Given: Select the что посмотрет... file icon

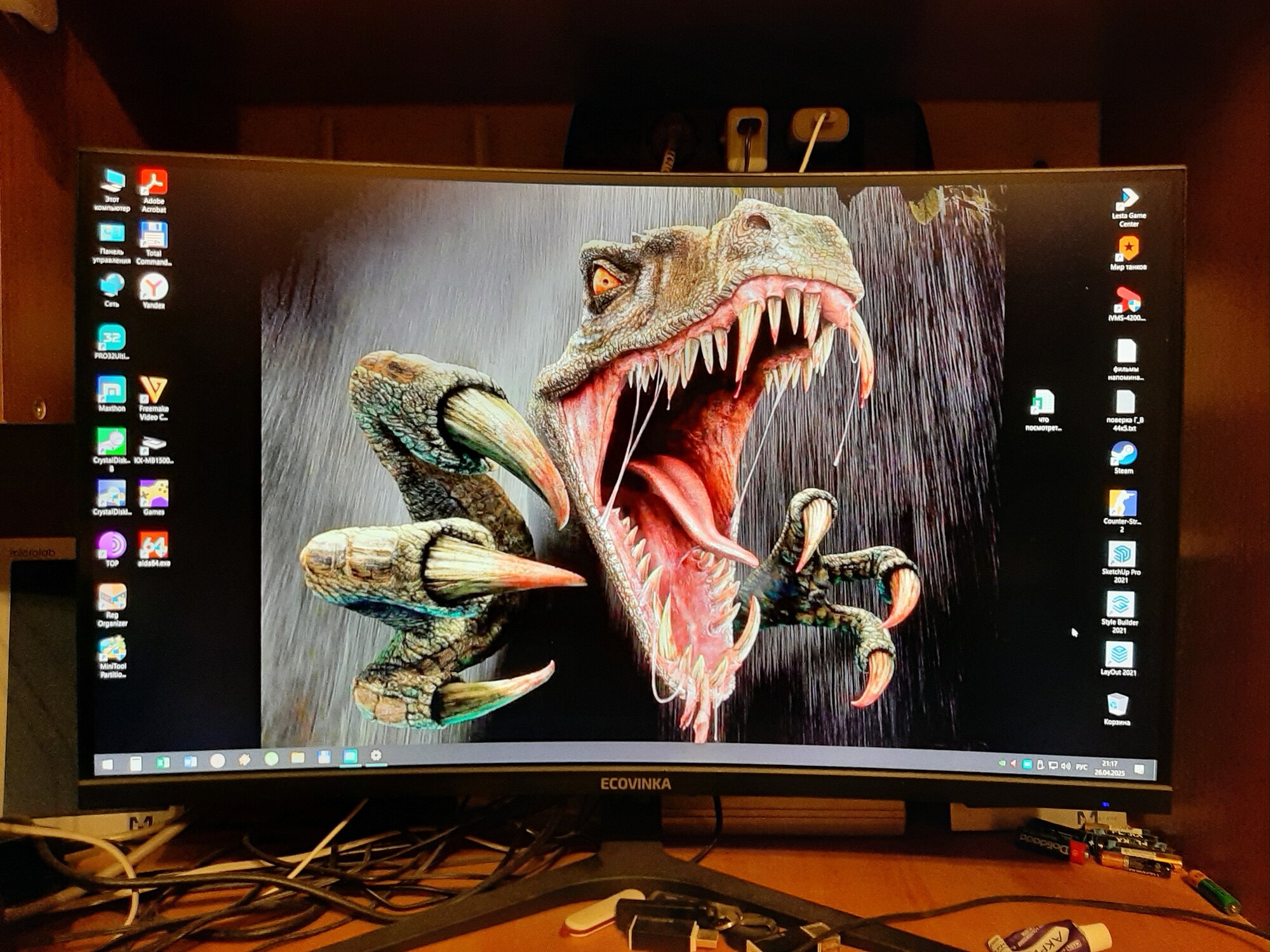Looking at the screenshot, I should click(x=1043, y=410).
